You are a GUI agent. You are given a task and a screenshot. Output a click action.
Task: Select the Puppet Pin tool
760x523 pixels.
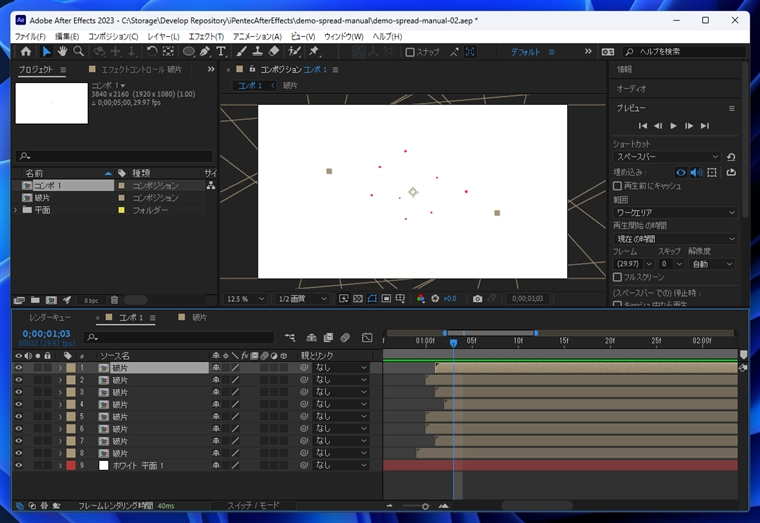(314, 51)
